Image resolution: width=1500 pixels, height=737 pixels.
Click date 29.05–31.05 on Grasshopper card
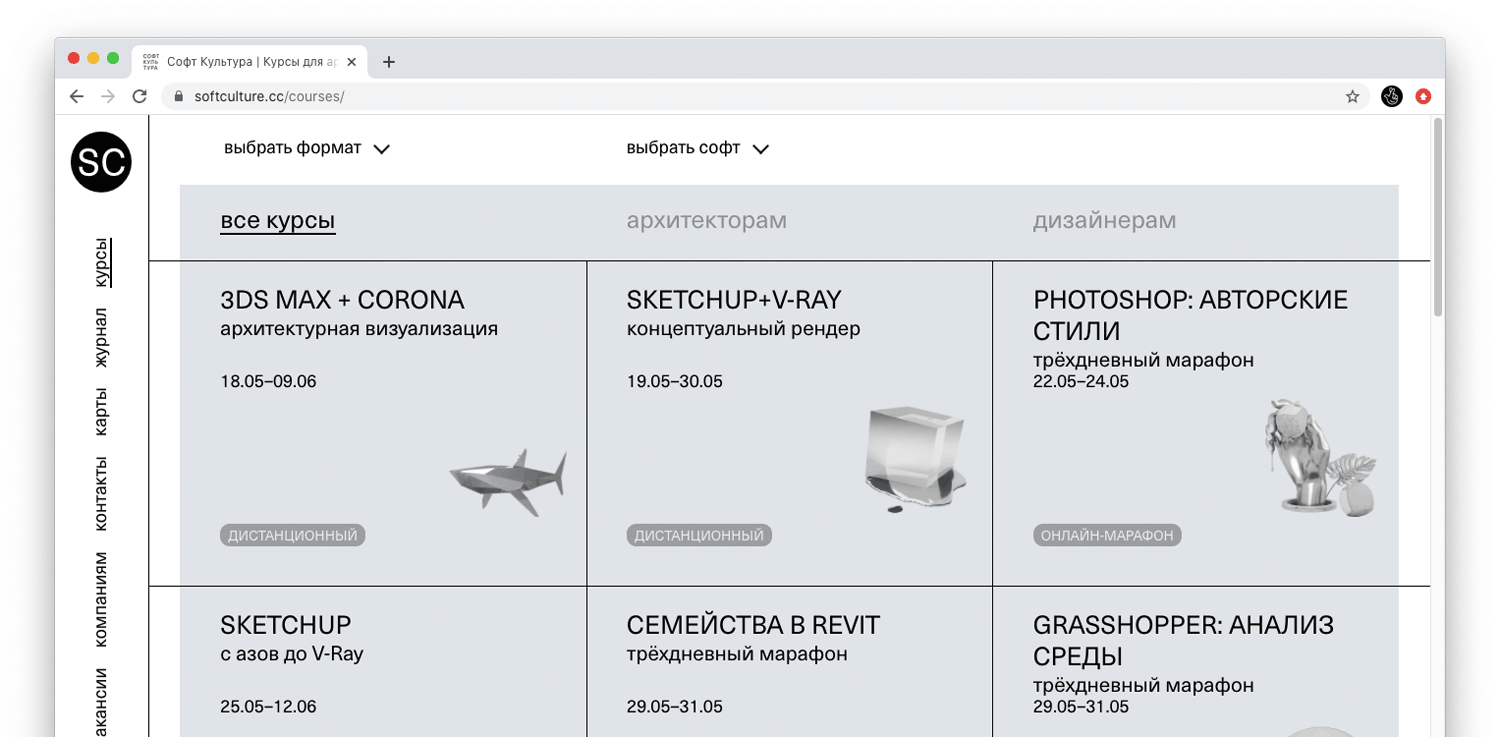(x=1081, y=706)
